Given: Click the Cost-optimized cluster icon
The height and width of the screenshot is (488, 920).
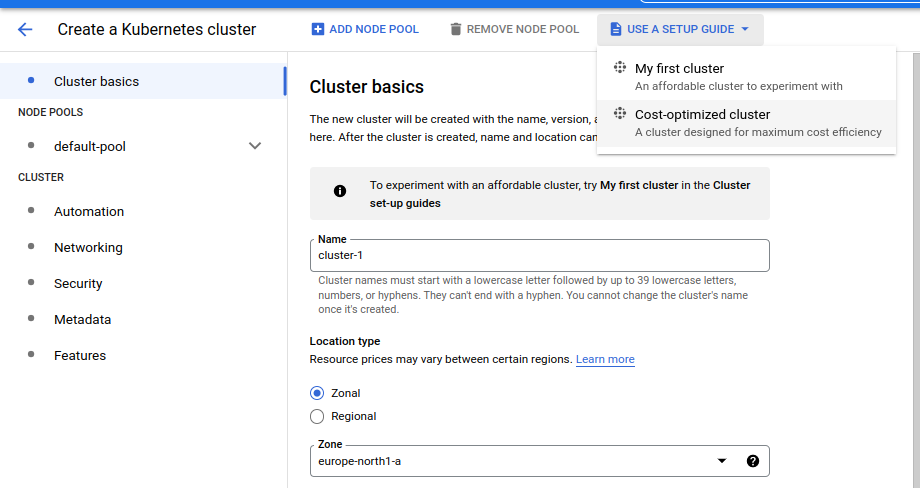Looking at the screenshot, I should tap(620, 113).
